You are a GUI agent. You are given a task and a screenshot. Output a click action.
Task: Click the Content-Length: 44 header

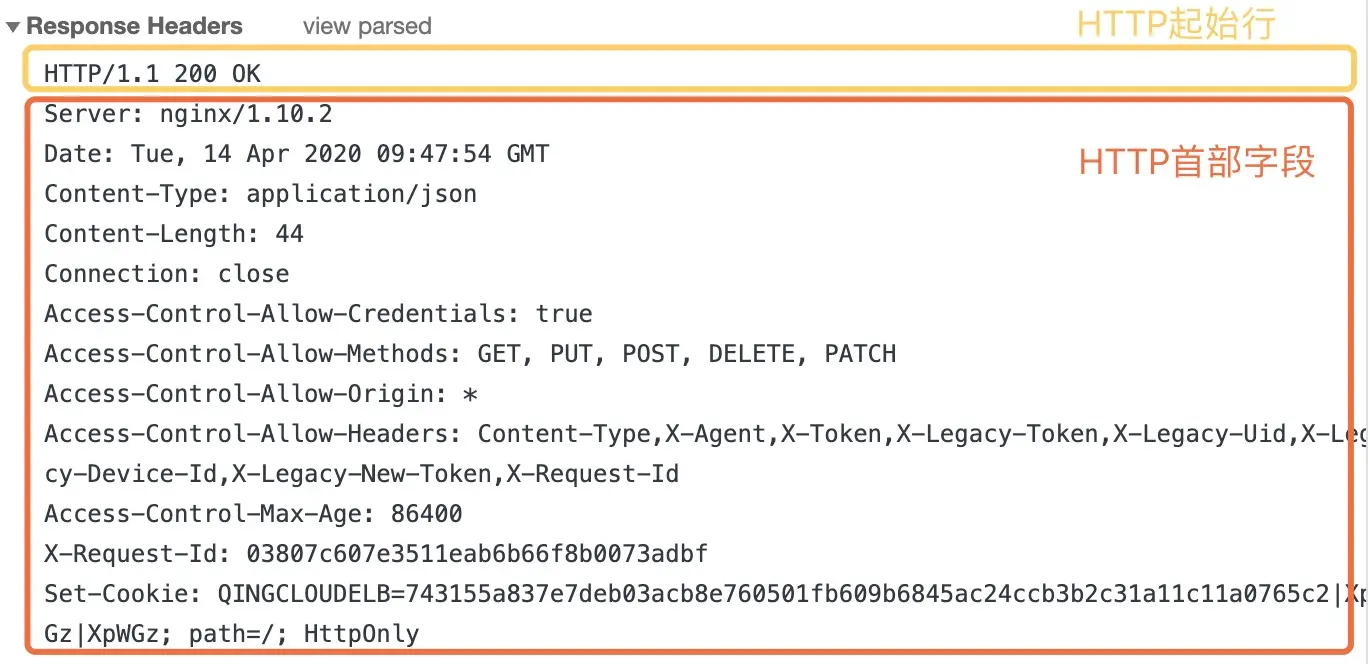point(174,234)
